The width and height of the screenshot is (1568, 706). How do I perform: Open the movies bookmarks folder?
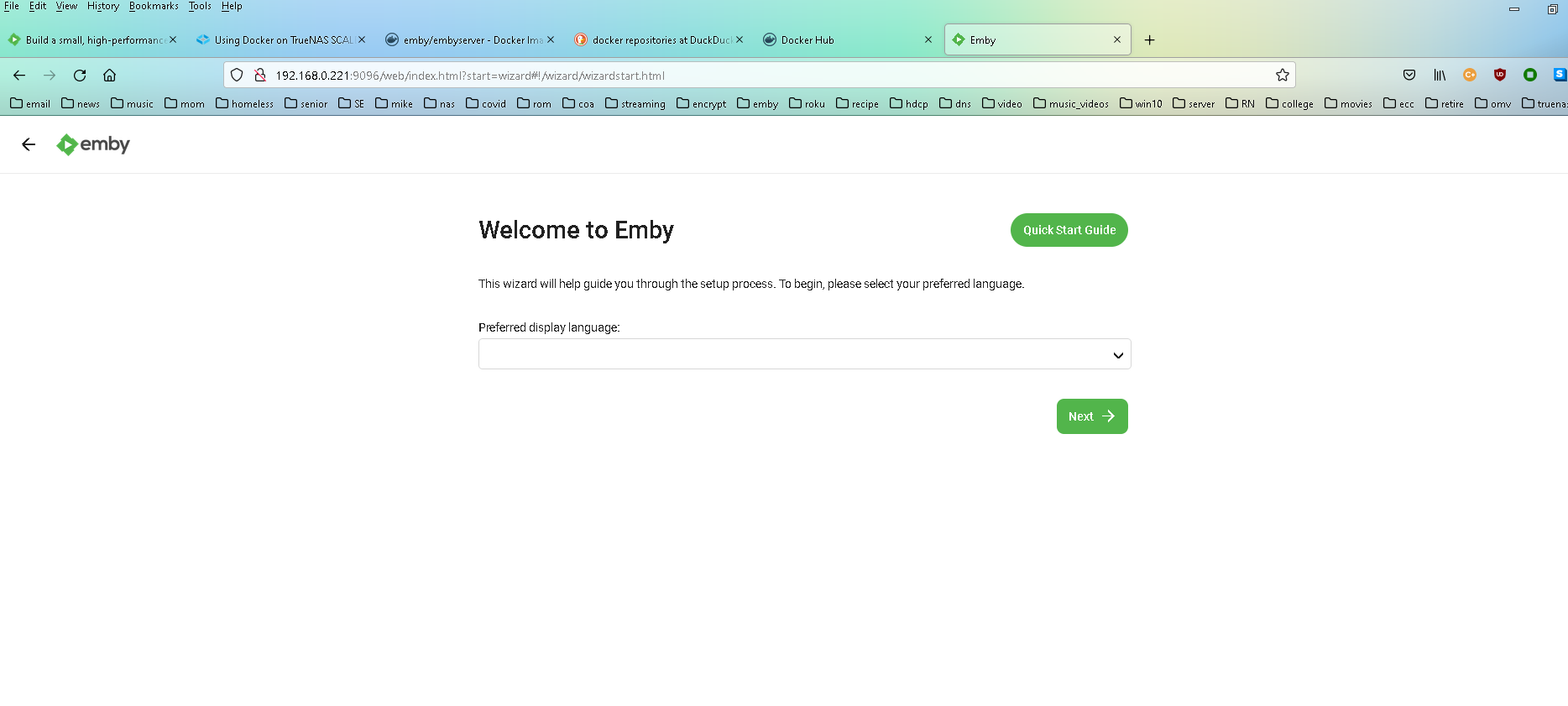pyautogui.click(x=1349, y=103)
